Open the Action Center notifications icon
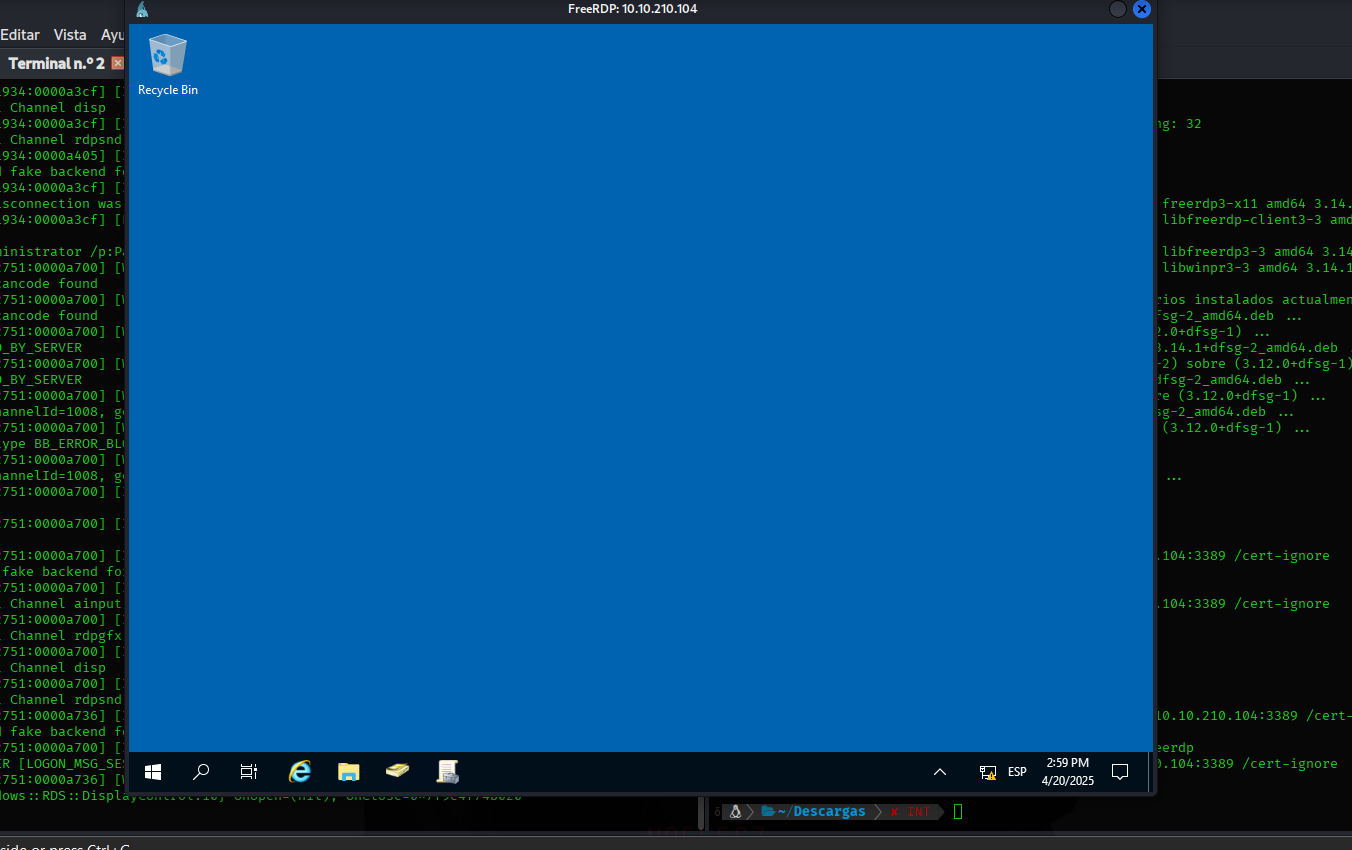 (1120, 772)
